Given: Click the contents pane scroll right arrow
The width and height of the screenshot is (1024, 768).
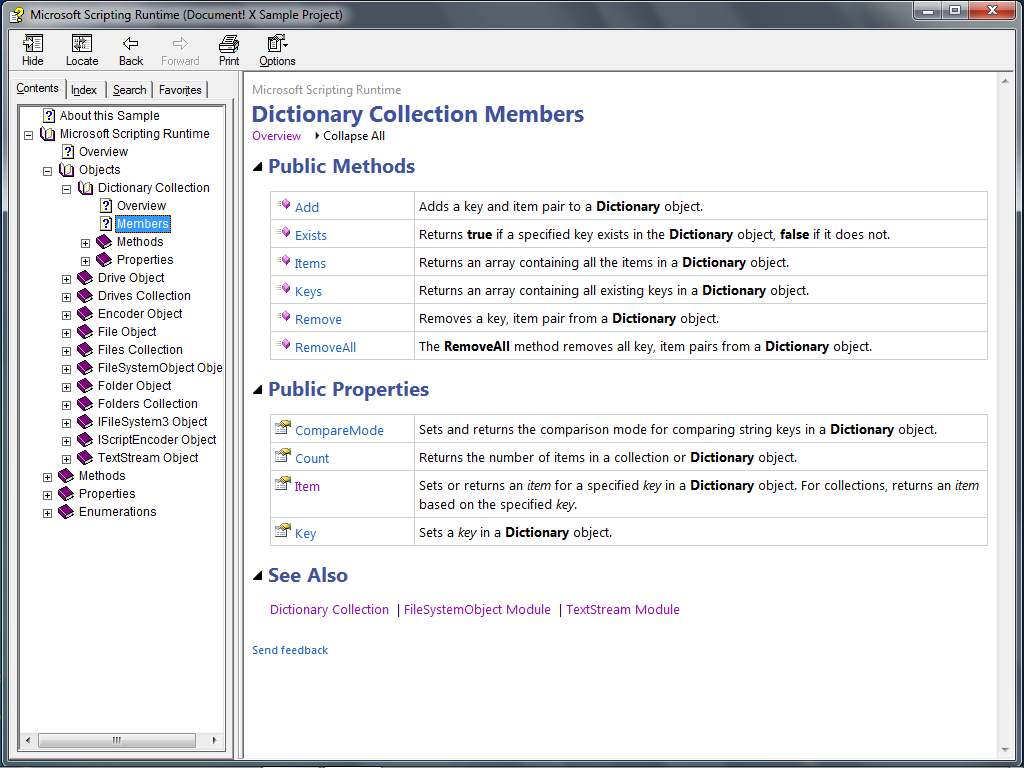Looking at the screenshot, I should (214, 740).
